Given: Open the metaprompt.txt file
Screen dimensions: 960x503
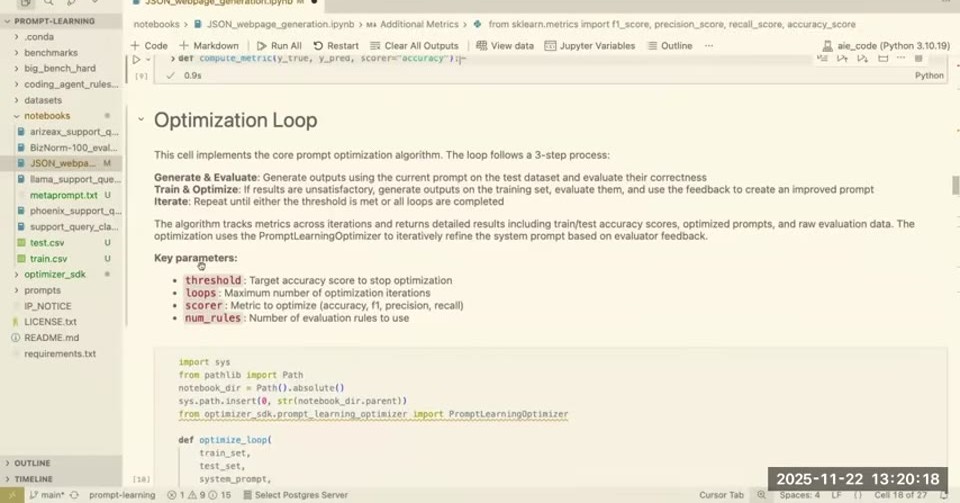Looking at the screenshot, I should point(64,195).
